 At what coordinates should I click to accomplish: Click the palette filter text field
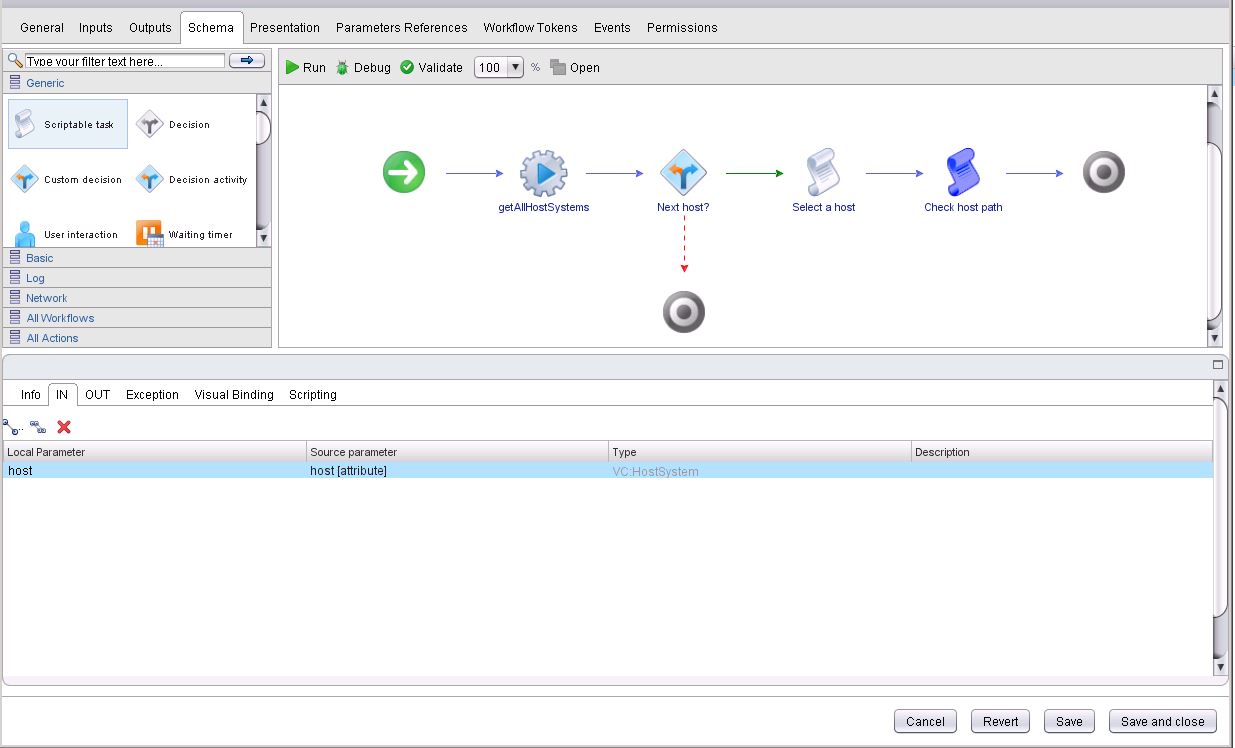[x=124, y=61]
